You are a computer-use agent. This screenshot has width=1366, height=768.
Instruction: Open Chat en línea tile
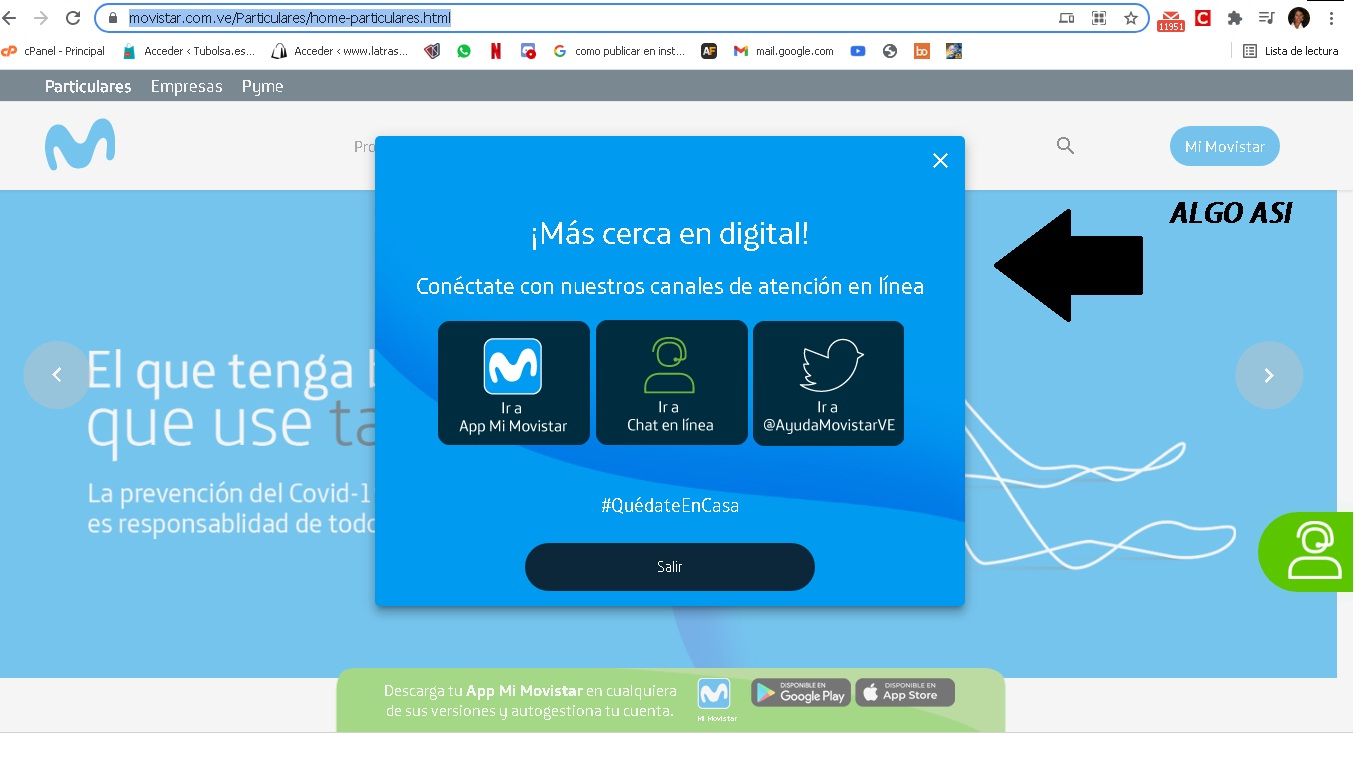tap(671, 383)
